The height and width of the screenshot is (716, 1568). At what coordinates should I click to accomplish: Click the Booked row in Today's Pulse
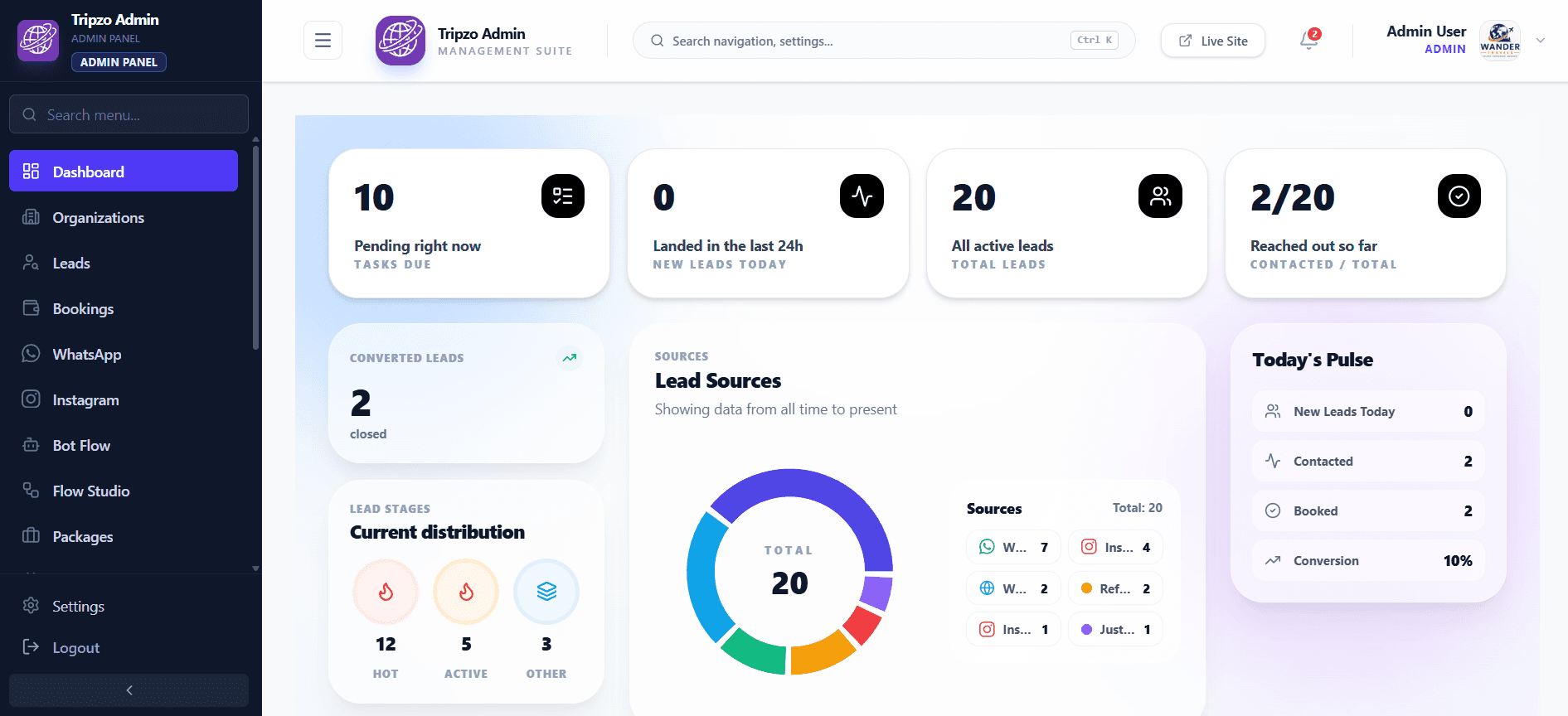(1368, 510)
